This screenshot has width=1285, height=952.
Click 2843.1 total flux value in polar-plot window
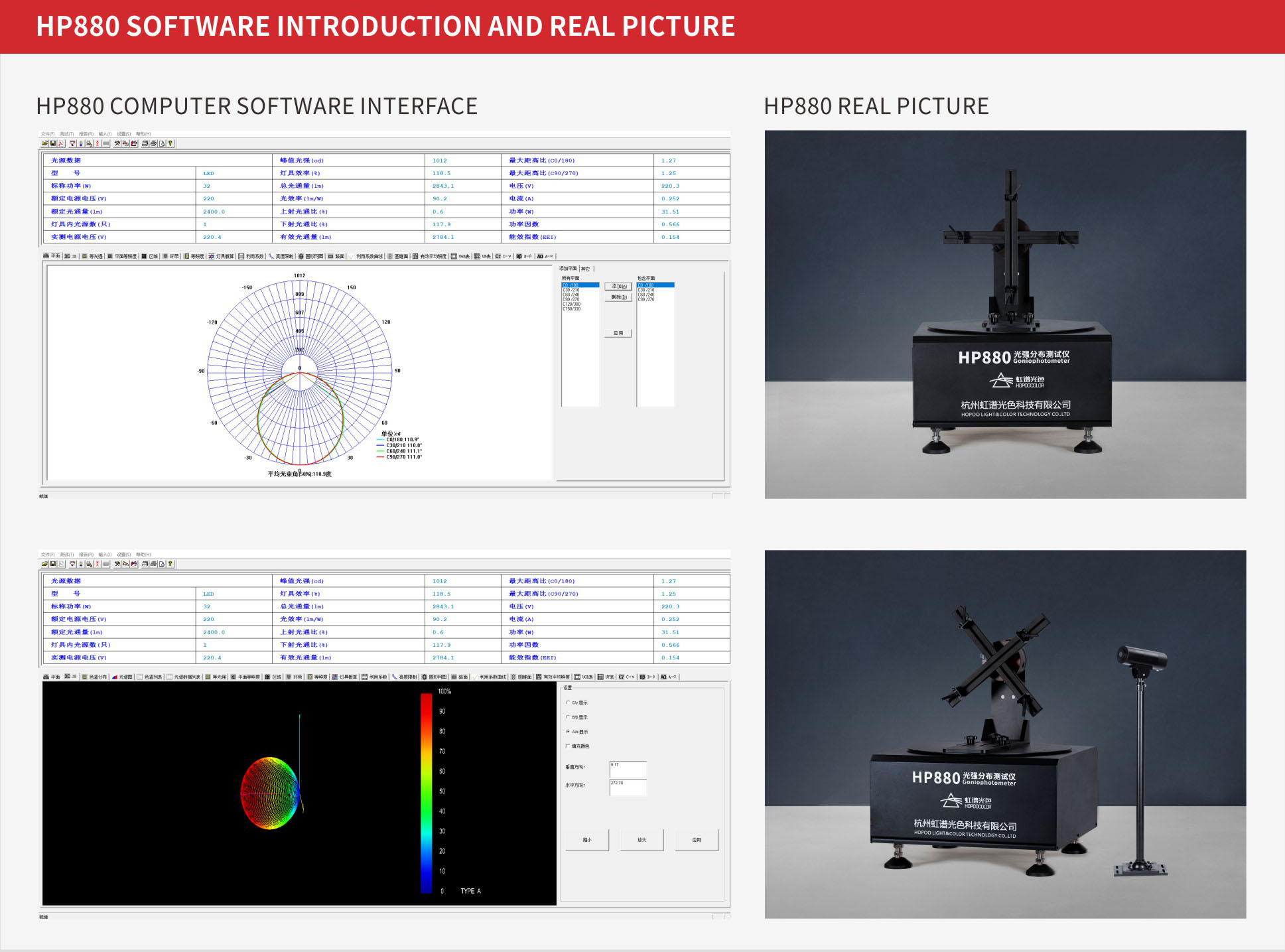[x=443, y=186]
